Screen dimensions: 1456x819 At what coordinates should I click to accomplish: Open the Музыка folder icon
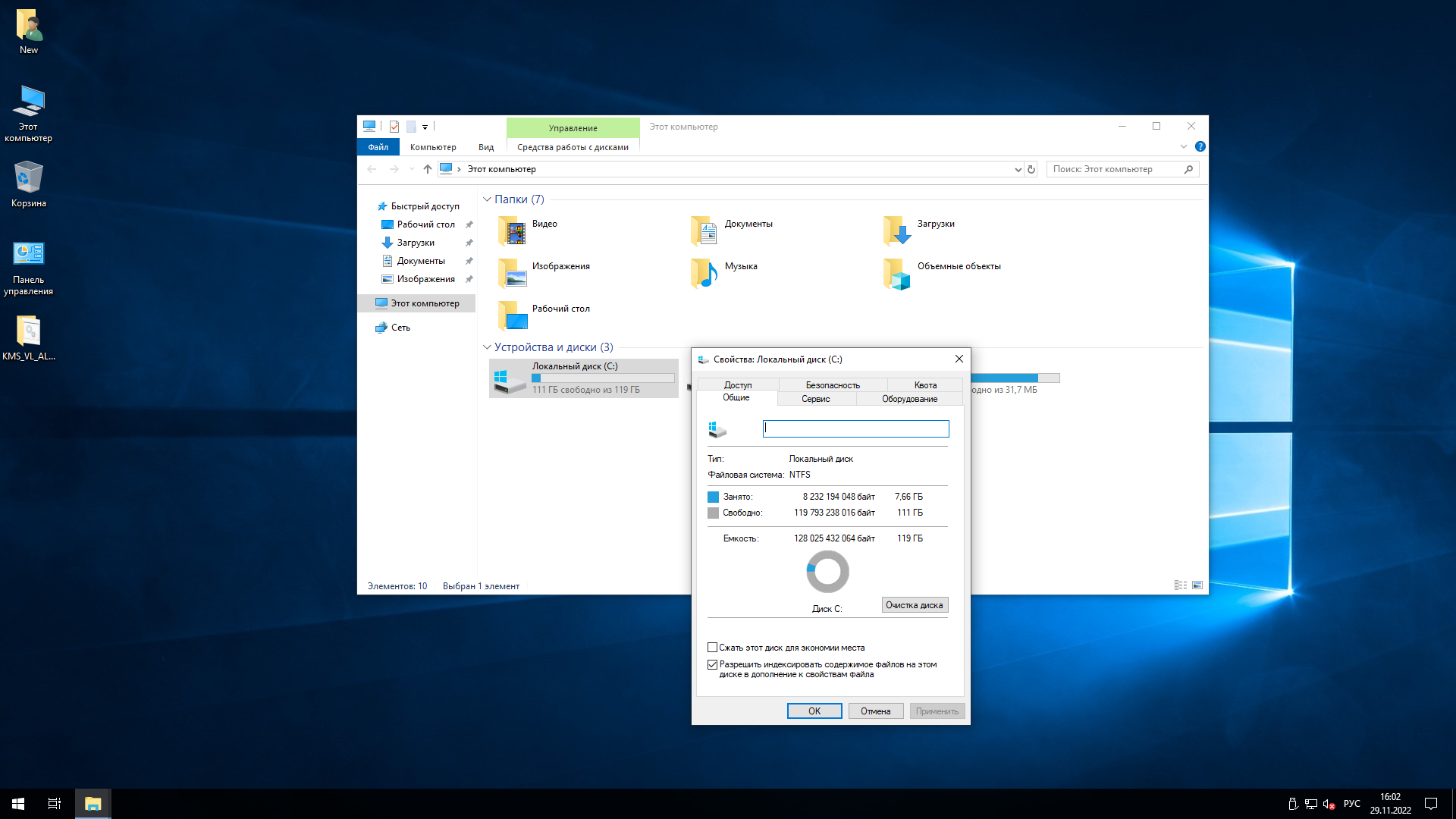click(704, 274)
